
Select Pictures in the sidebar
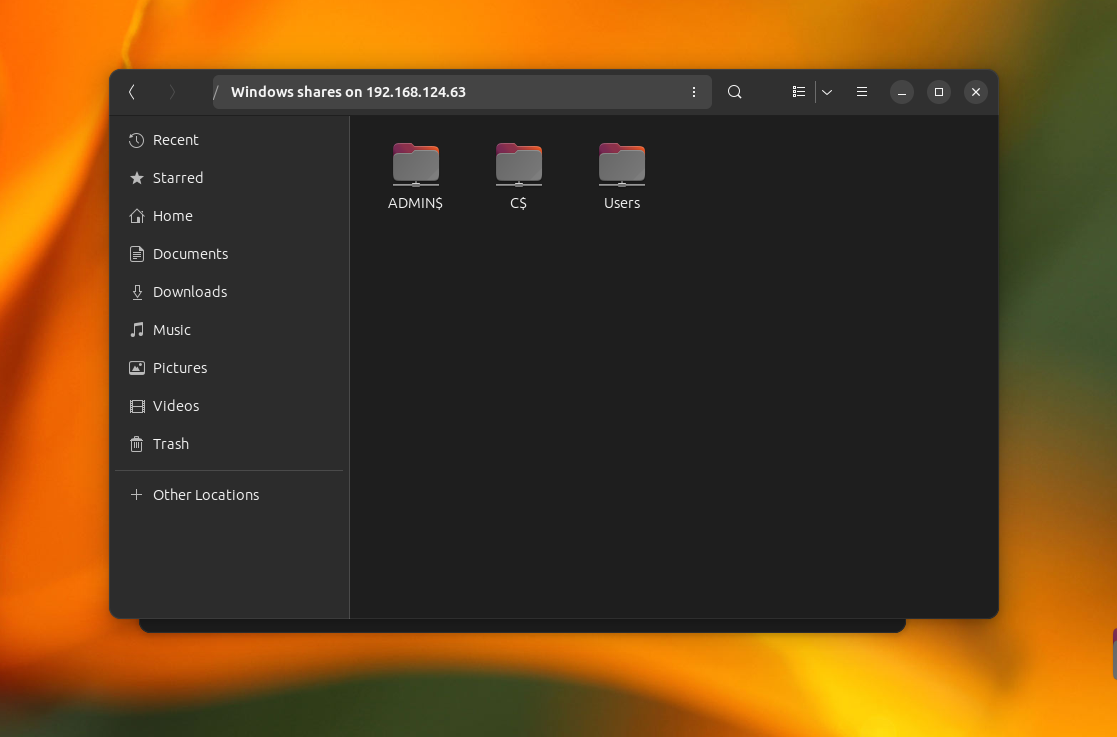coord(180,368)
